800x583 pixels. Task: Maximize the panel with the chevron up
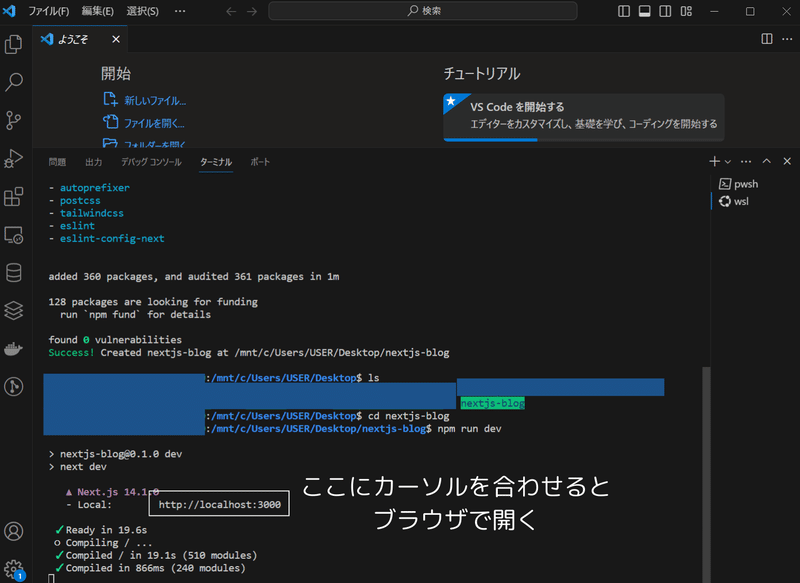click(x=766, y=161)
